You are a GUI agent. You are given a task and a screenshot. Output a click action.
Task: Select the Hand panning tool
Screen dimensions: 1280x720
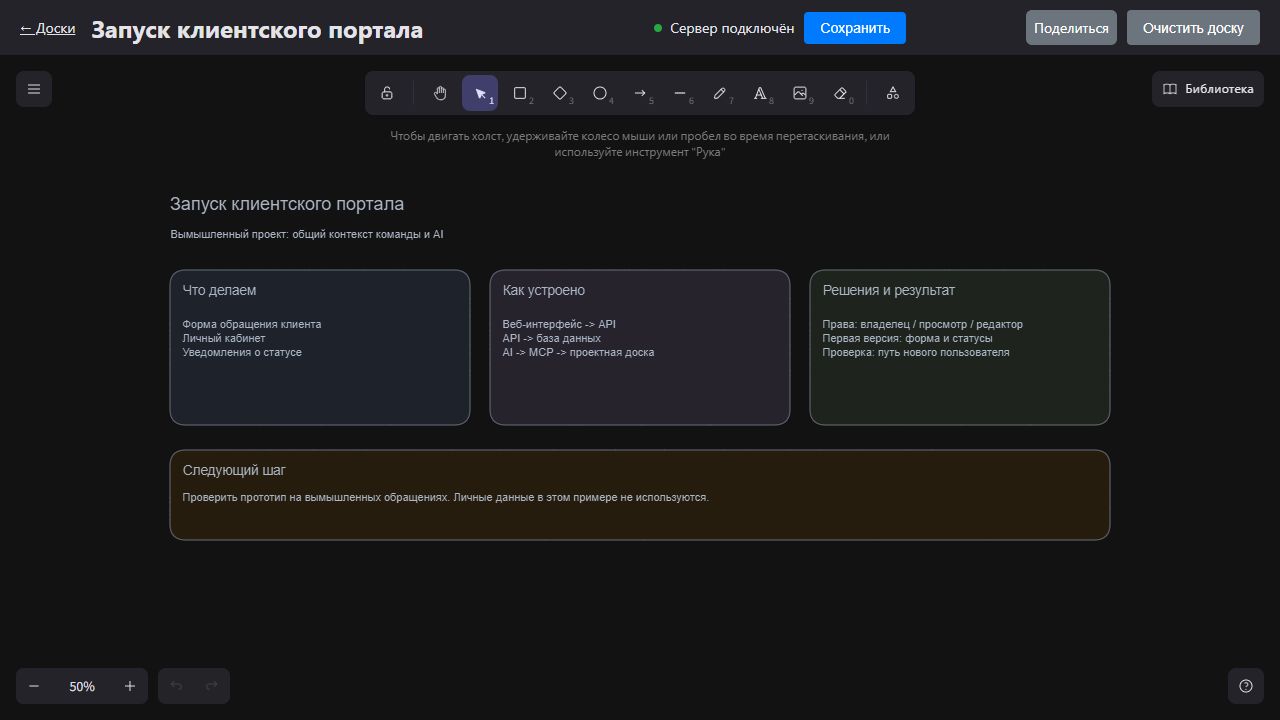tap(440, 93)
